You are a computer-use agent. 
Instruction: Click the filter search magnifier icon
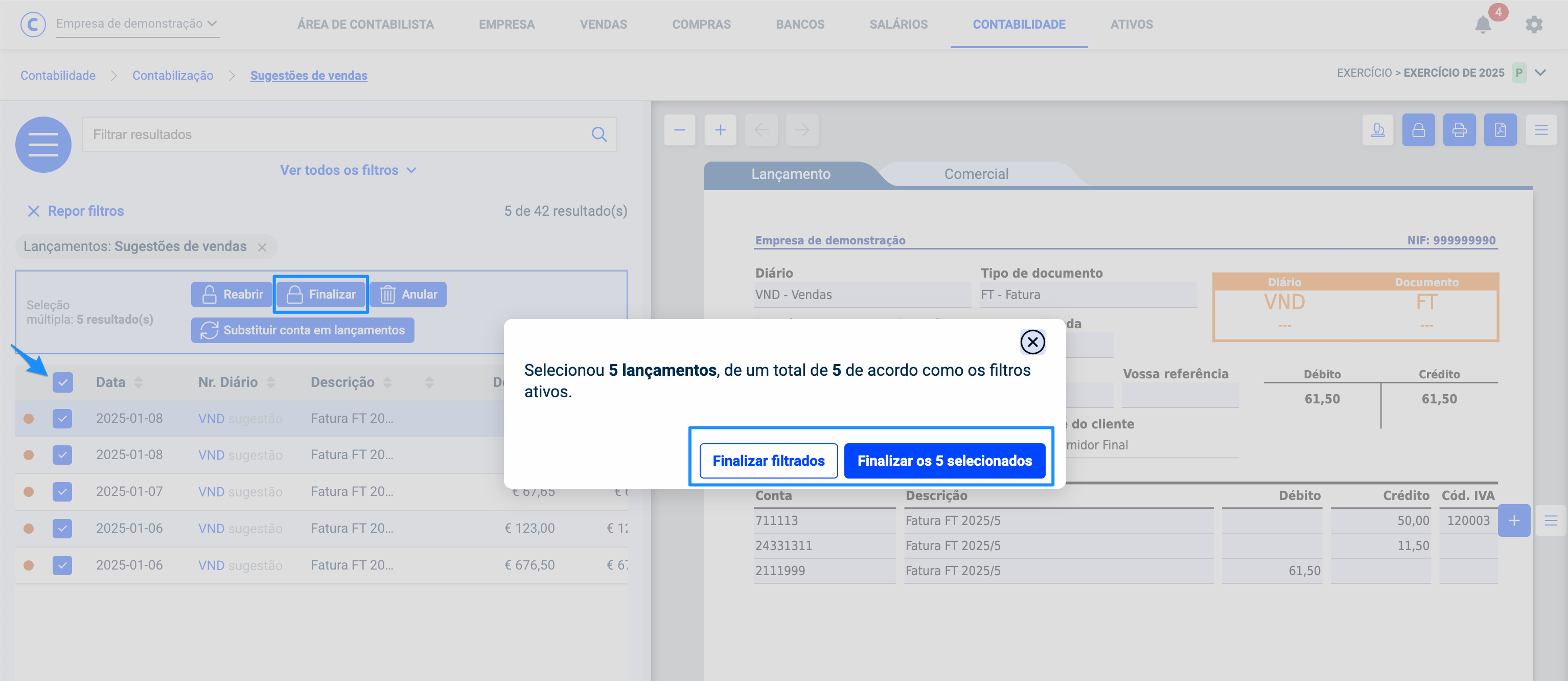[x=599, y=134]
